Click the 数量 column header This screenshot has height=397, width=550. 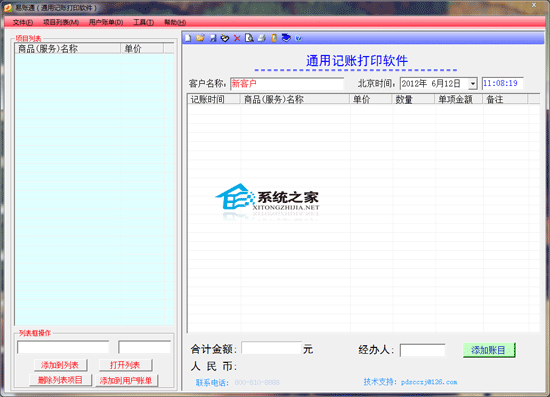tap(414, 99)
